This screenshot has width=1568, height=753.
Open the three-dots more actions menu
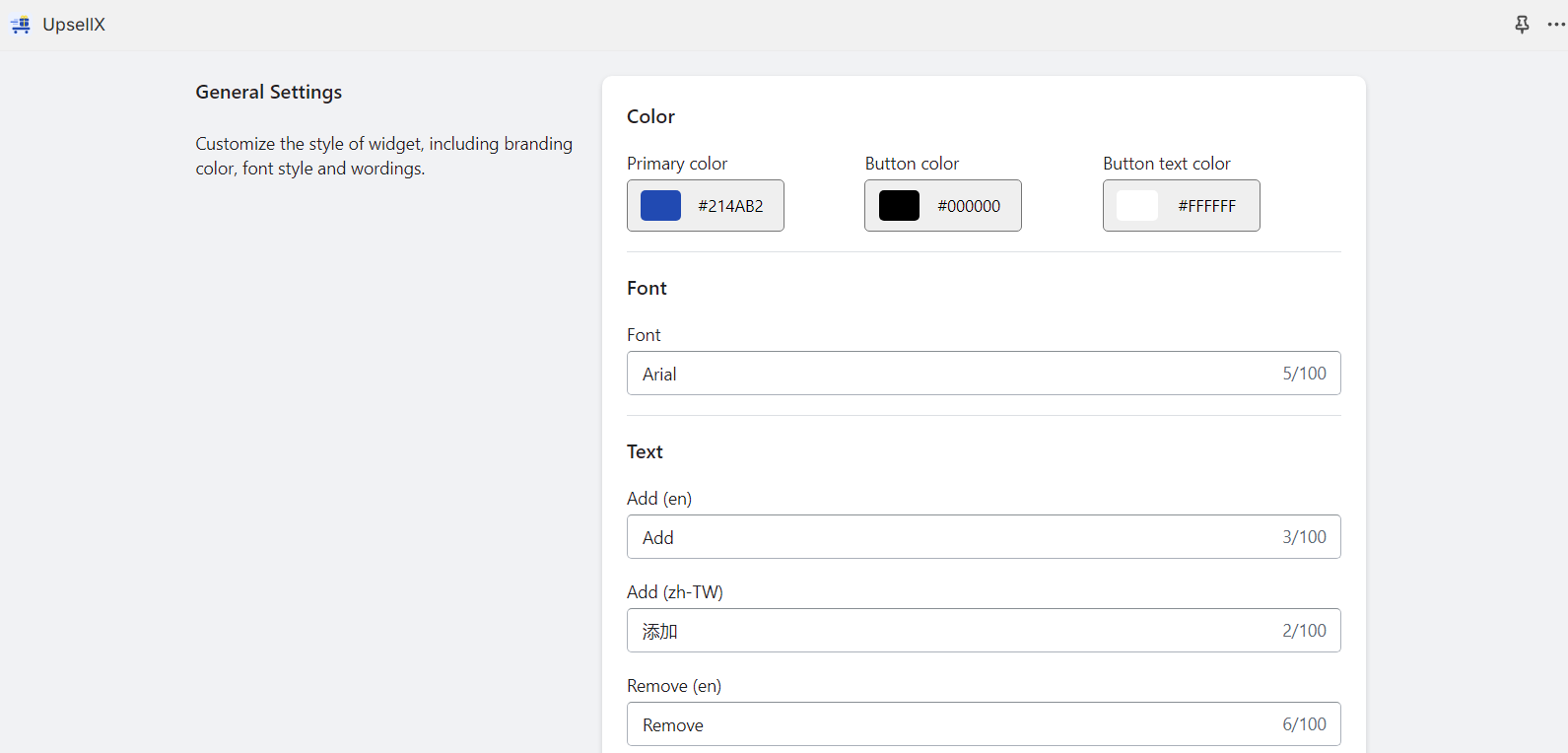point(1556,25)
